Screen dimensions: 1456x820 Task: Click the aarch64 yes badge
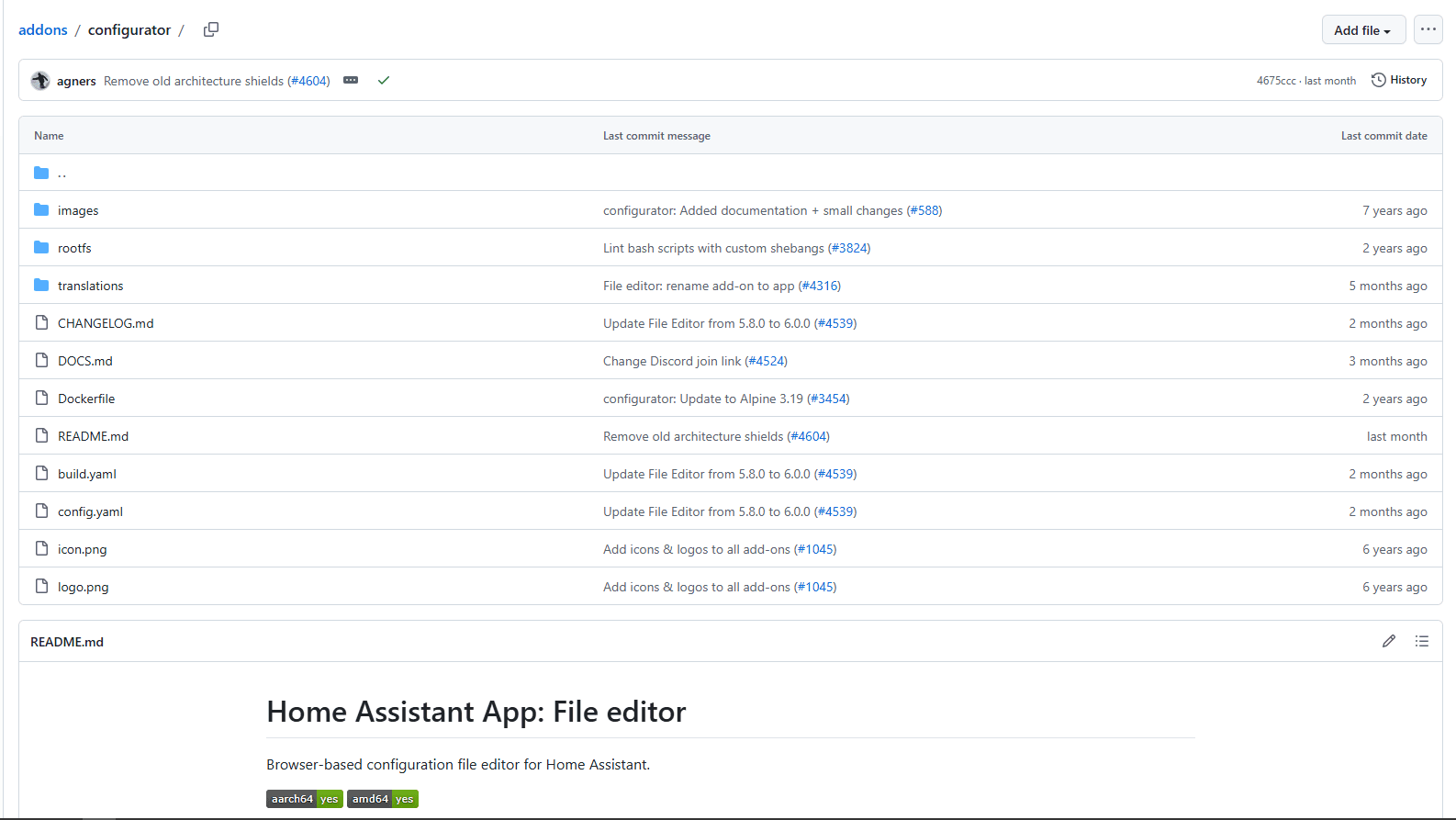pos(305,799)
